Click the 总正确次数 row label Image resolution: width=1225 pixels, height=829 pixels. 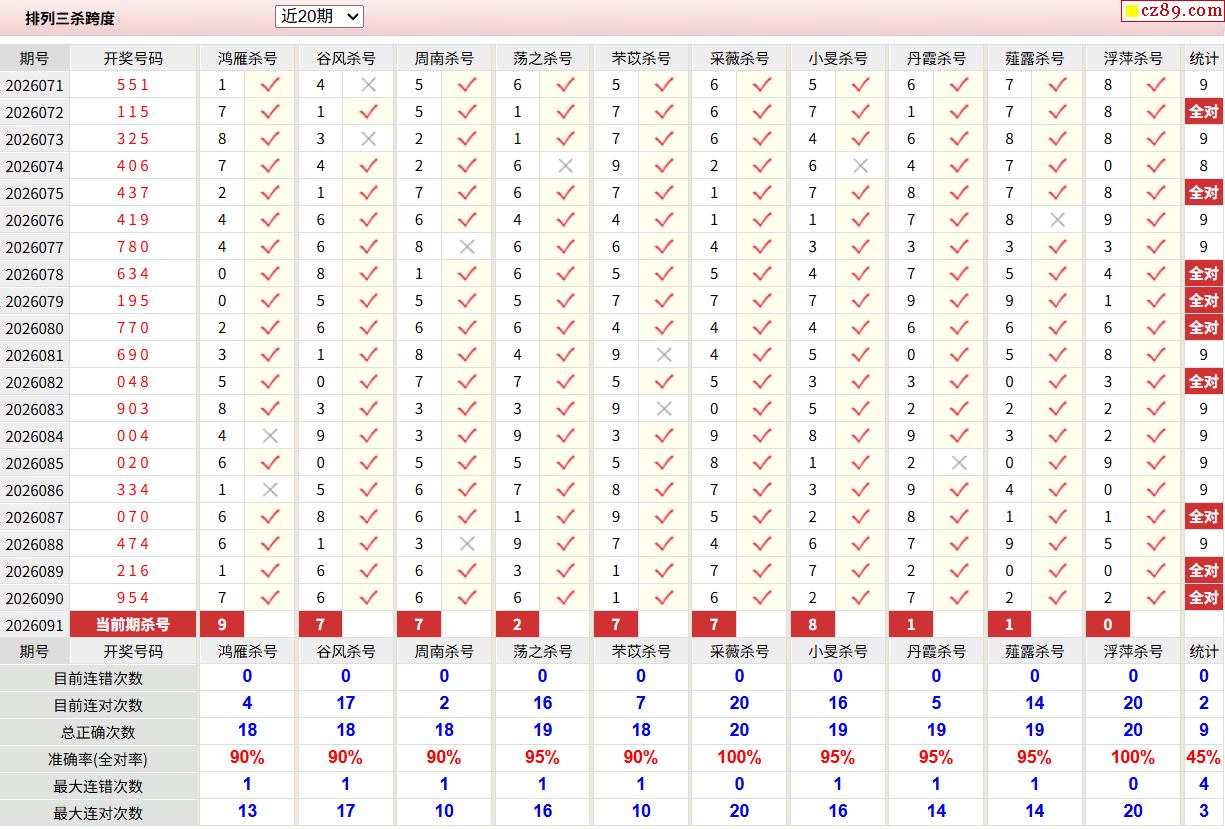pyautogui.click(x=98, y=732)
